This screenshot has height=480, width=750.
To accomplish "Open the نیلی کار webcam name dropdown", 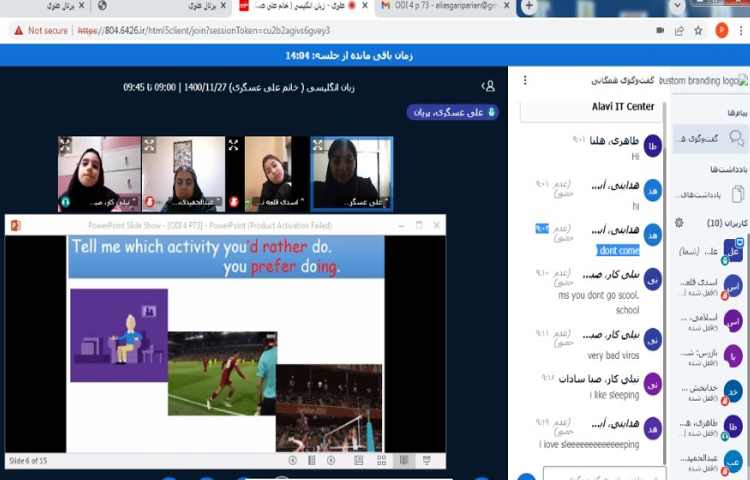I will point(112,203).
